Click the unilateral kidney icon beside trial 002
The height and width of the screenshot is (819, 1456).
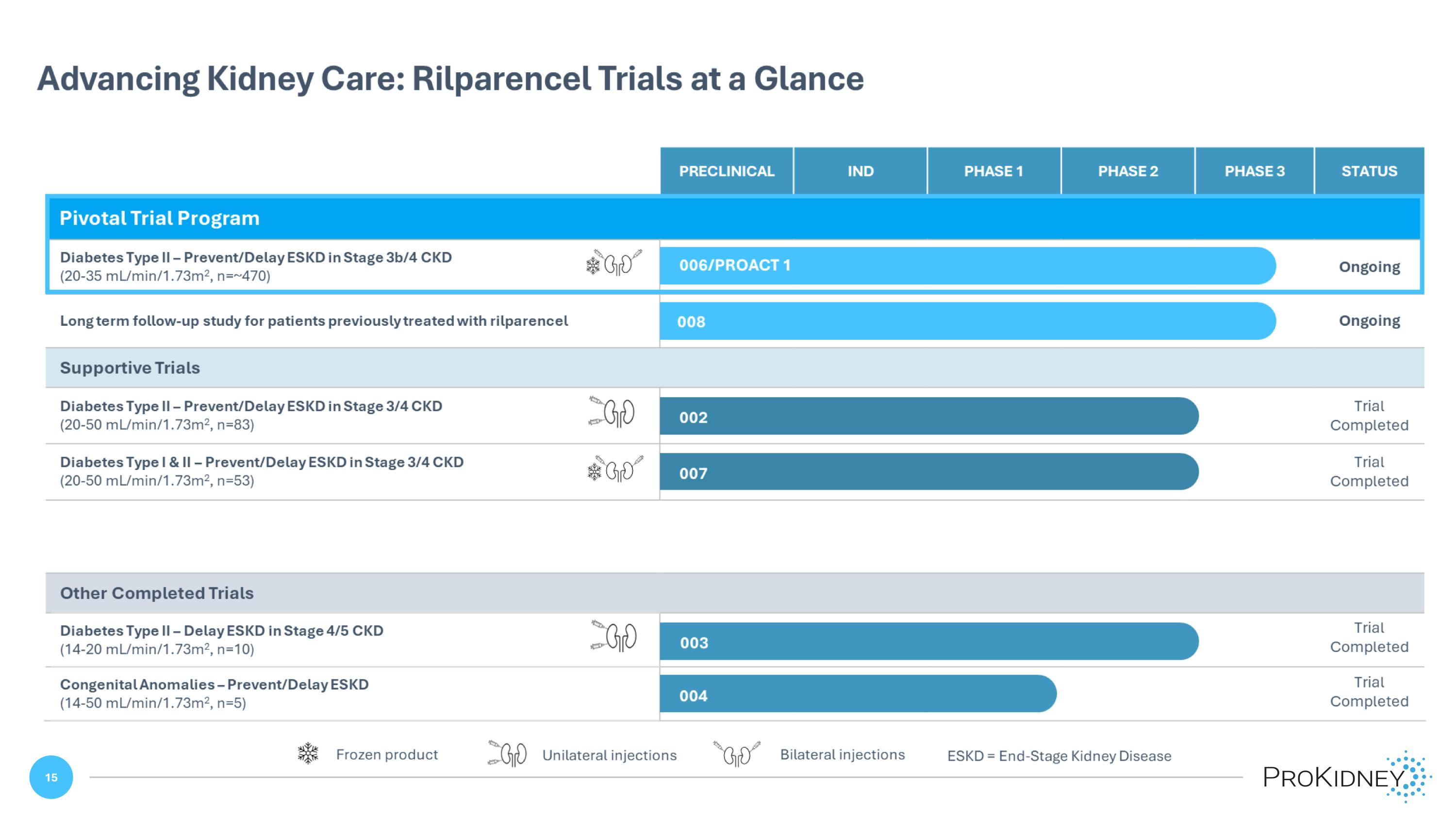(x=612, y=412)
